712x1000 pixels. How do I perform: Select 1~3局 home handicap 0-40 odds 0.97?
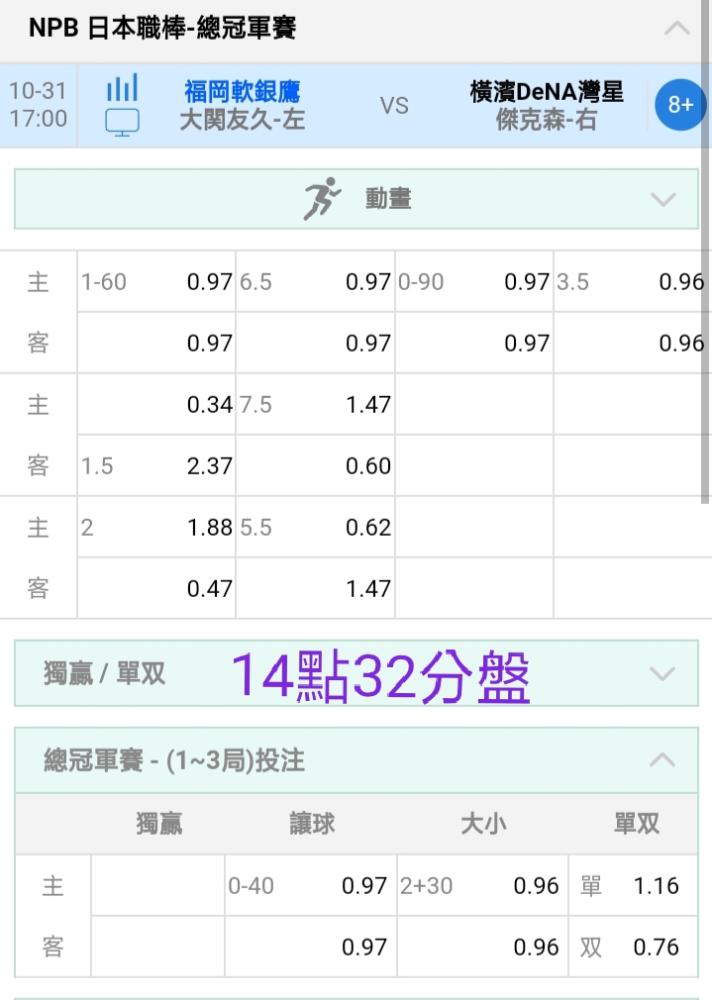pyautogui.click(x=311, y=885)
